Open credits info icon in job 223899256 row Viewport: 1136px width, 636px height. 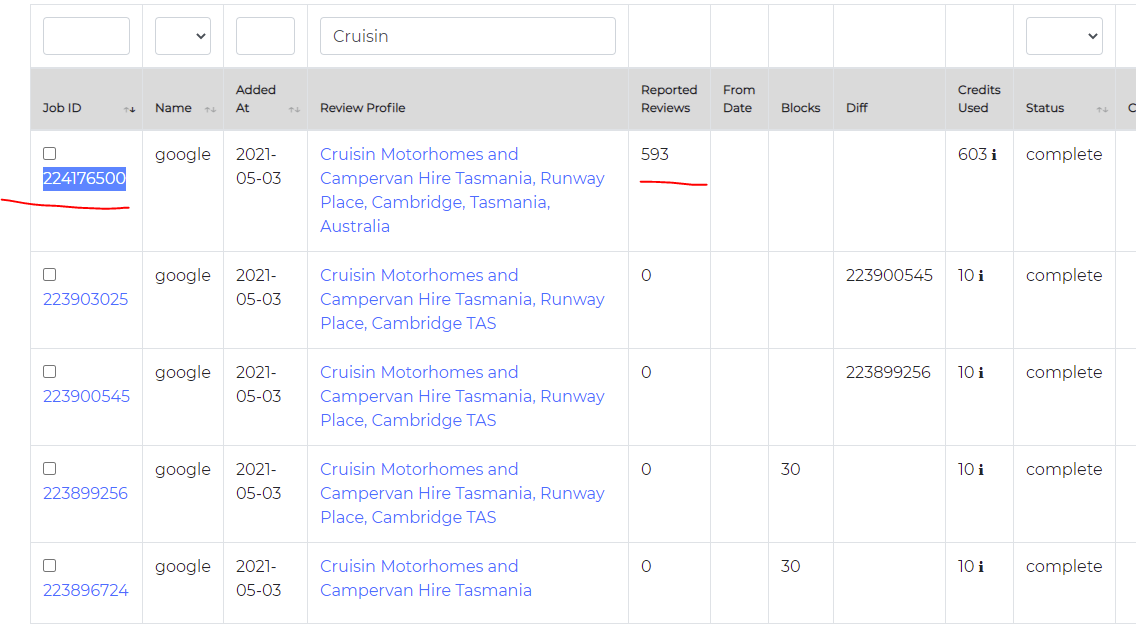(x=981, y=469)
